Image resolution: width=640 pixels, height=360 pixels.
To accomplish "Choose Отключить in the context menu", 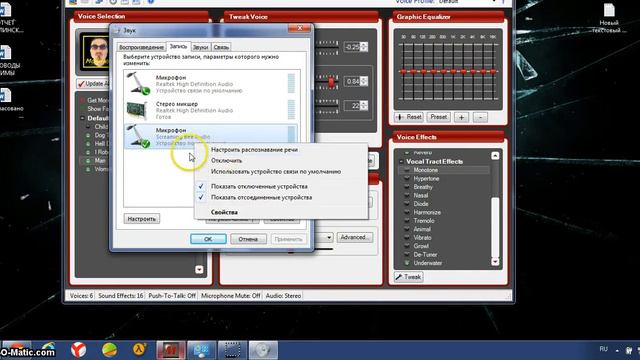I will [227, 161].
